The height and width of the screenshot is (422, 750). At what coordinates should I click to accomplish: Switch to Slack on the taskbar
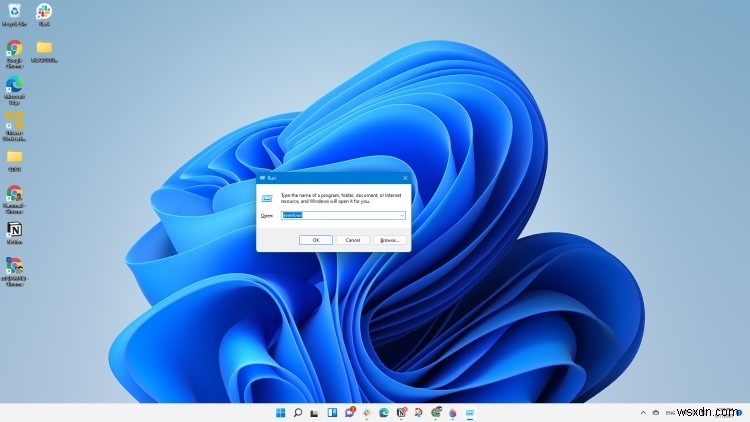[x=367, y=412]
